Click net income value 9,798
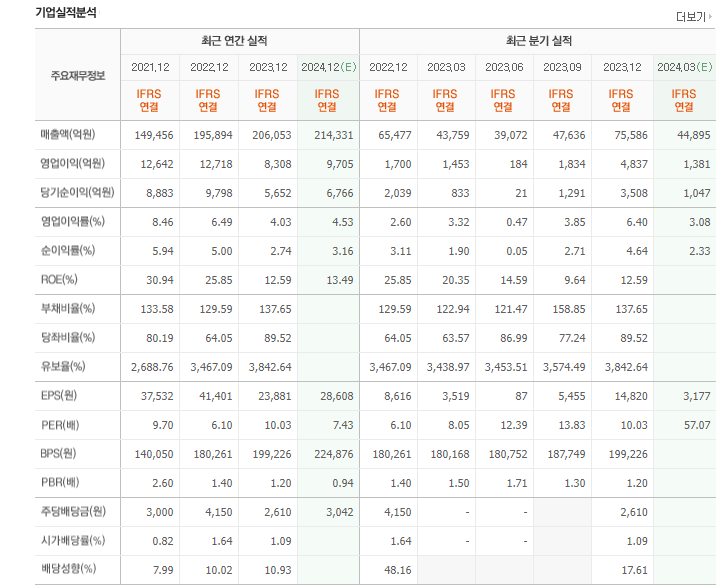Screen dimensions: 725x588 pos(219,193)
